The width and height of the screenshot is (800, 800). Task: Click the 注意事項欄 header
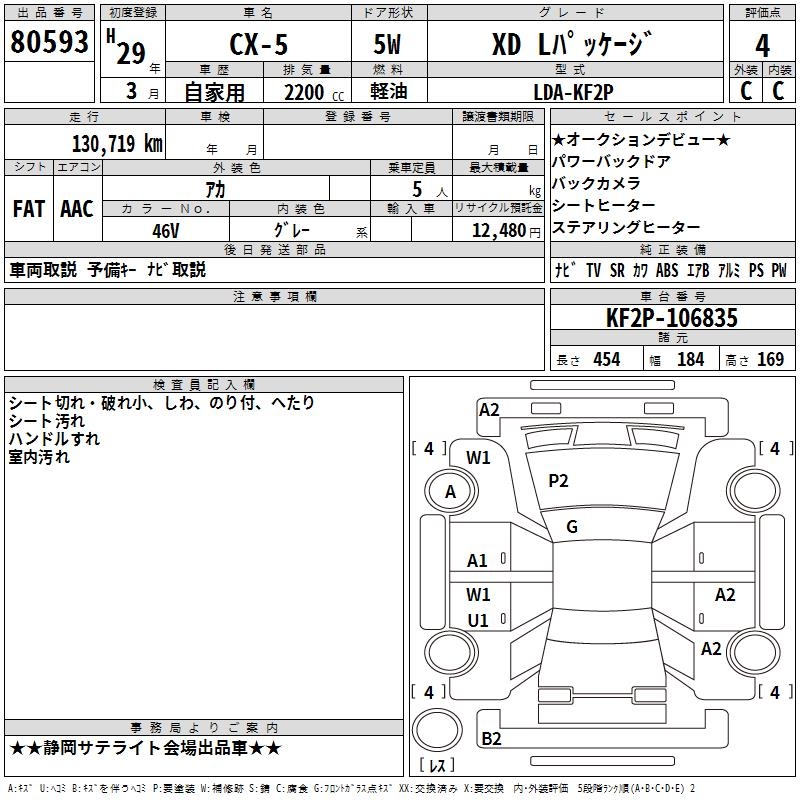[275, 296]
